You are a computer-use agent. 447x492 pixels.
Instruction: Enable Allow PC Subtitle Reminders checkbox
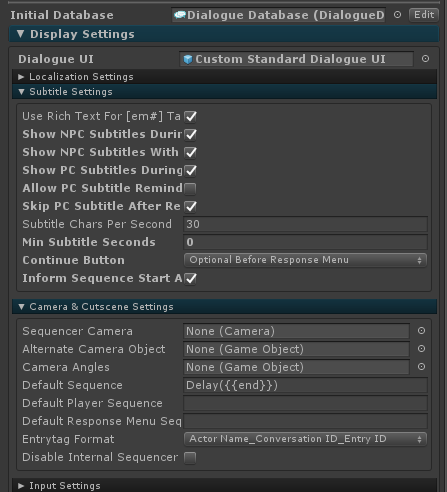point(190,189)
